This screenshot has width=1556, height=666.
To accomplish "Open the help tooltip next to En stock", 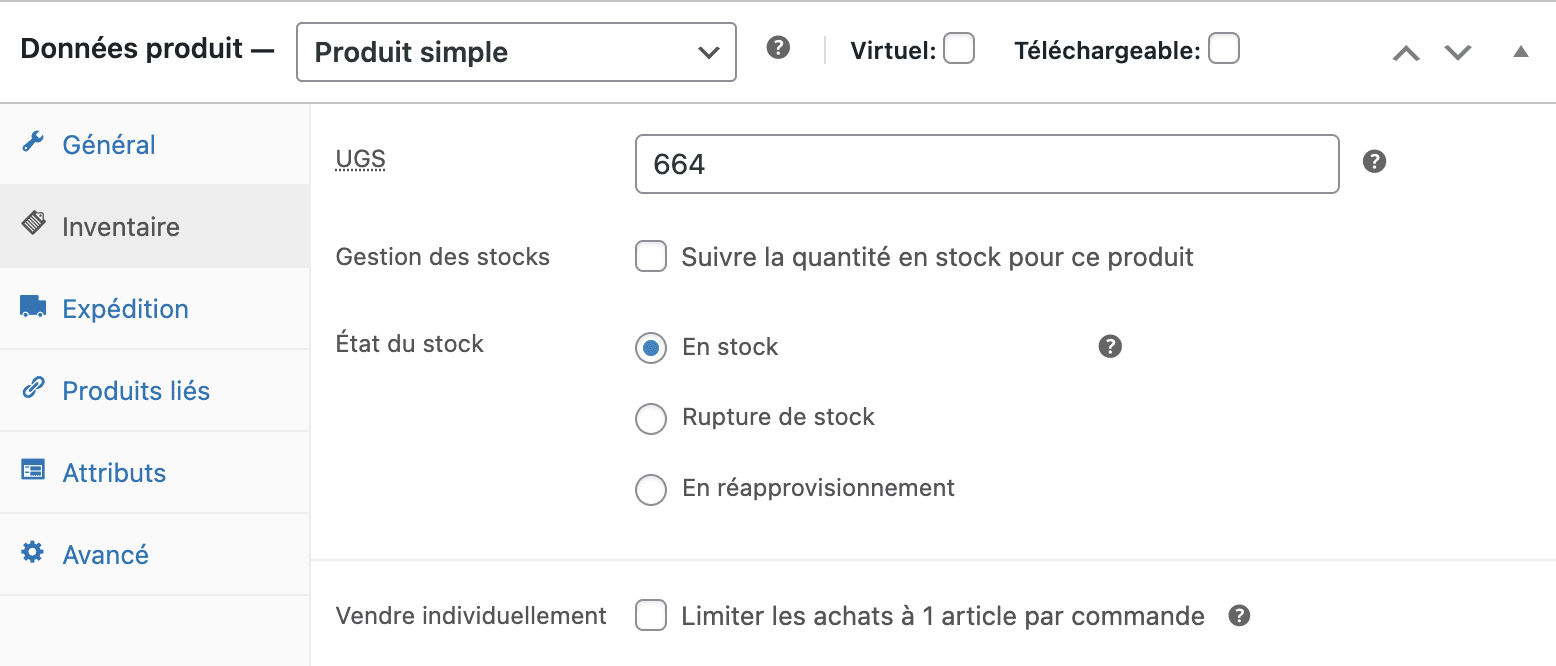I will pyautogui.click(x=1110, y=346).
